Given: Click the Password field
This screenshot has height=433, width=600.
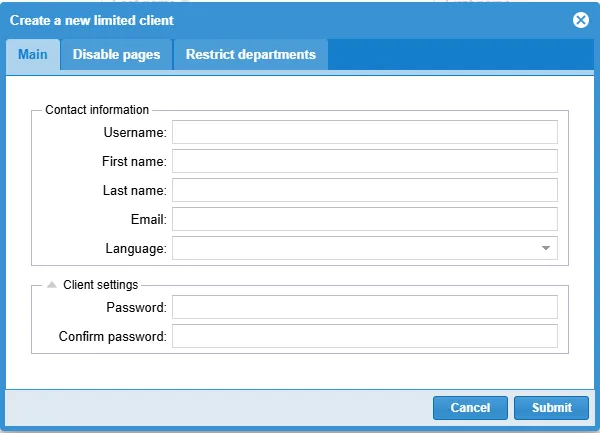Looking at the screenshot, I should [x=365, y=307].
